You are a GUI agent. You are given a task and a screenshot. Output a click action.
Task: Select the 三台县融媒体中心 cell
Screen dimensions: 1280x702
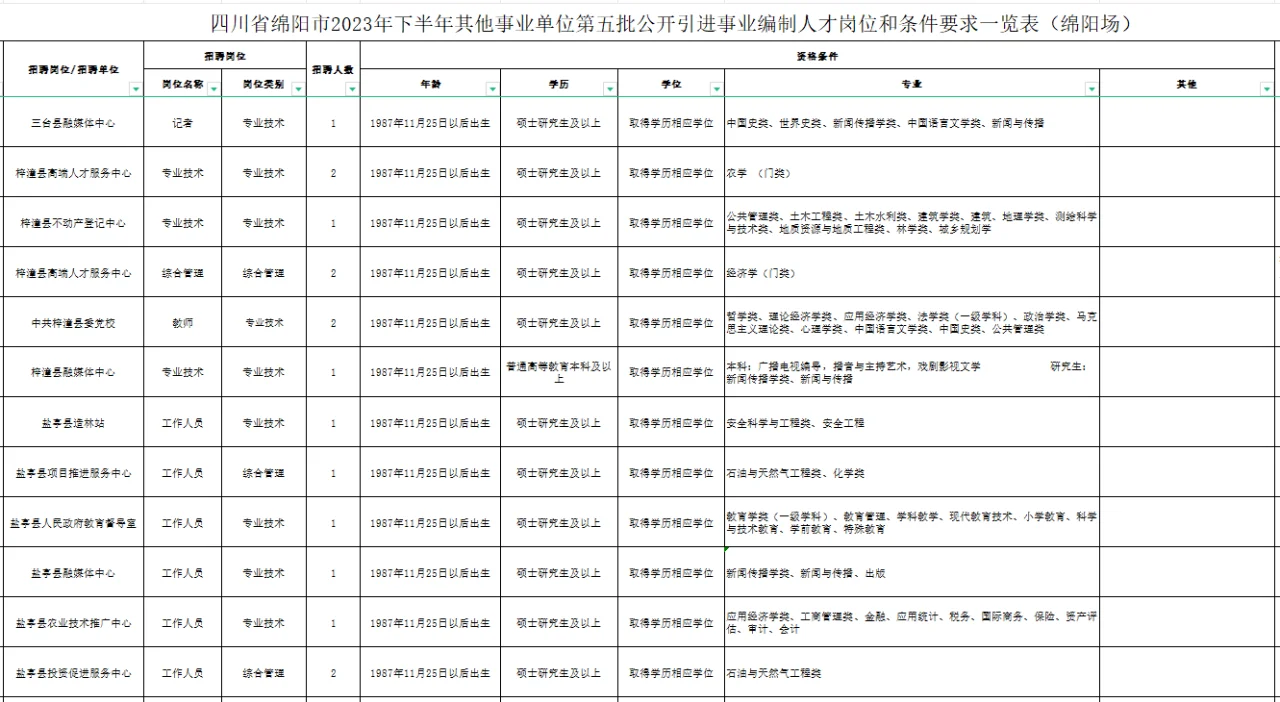point(72,123)
